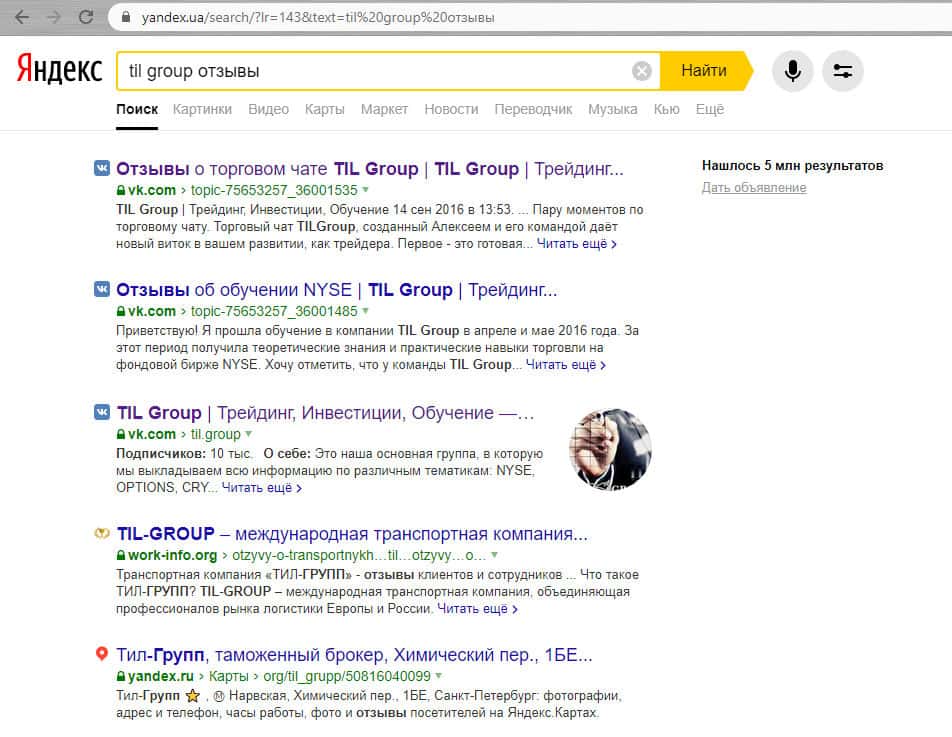This screenshot has width=952, height=737.
Task: Switch to the Картинки tab
Action: 202,109
